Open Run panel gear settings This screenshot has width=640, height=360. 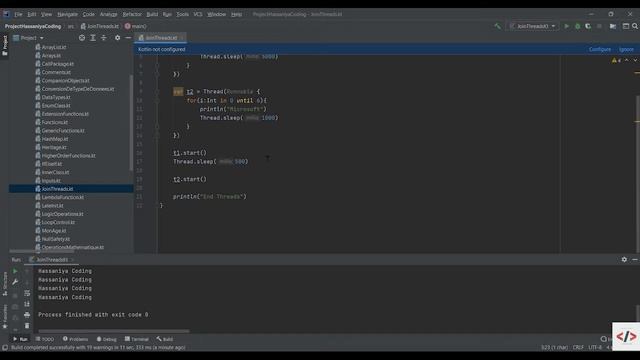624,260
